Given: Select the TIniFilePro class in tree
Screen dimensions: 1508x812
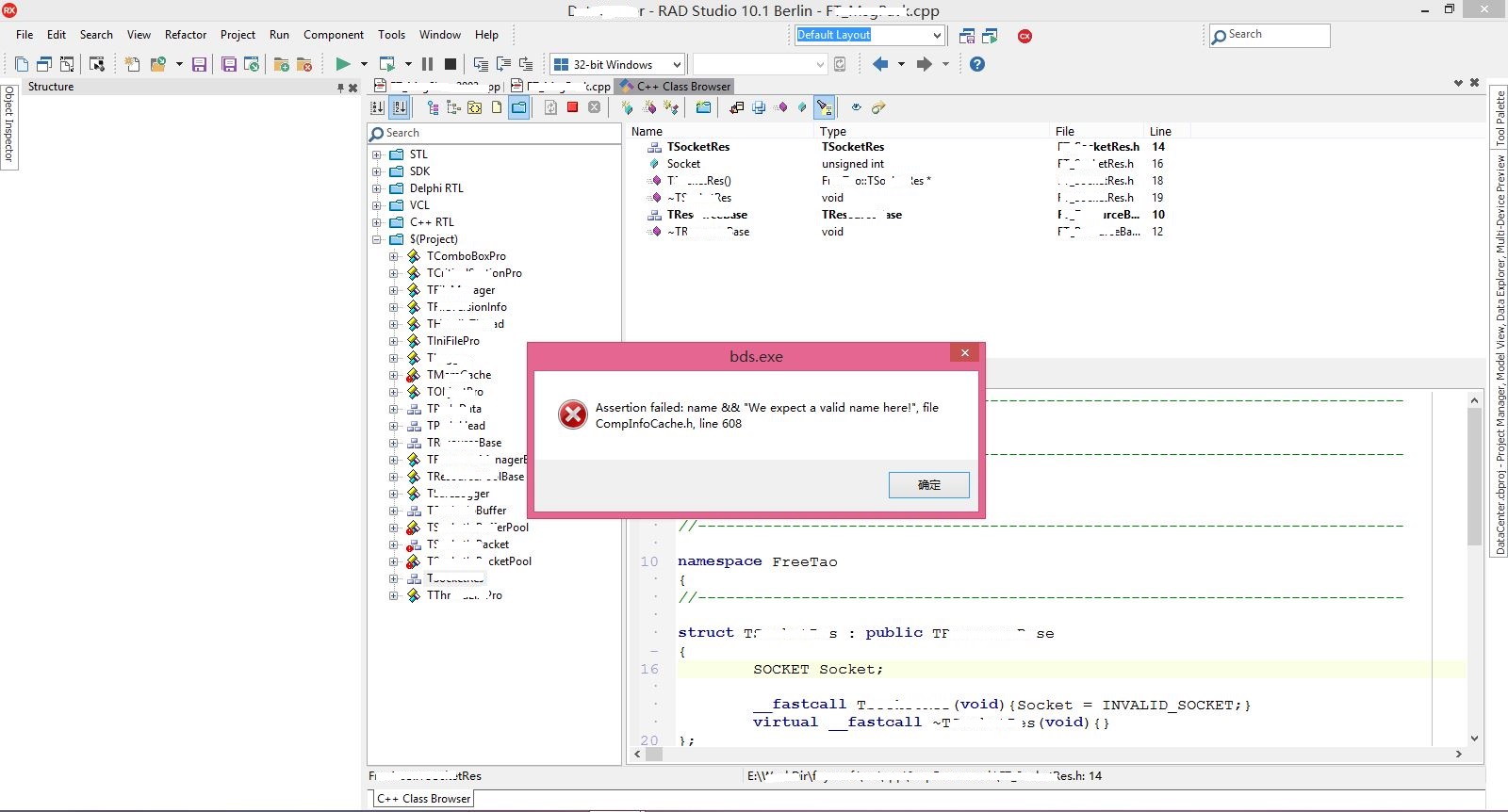Looking at the screenshot, I should click(452, 341).
